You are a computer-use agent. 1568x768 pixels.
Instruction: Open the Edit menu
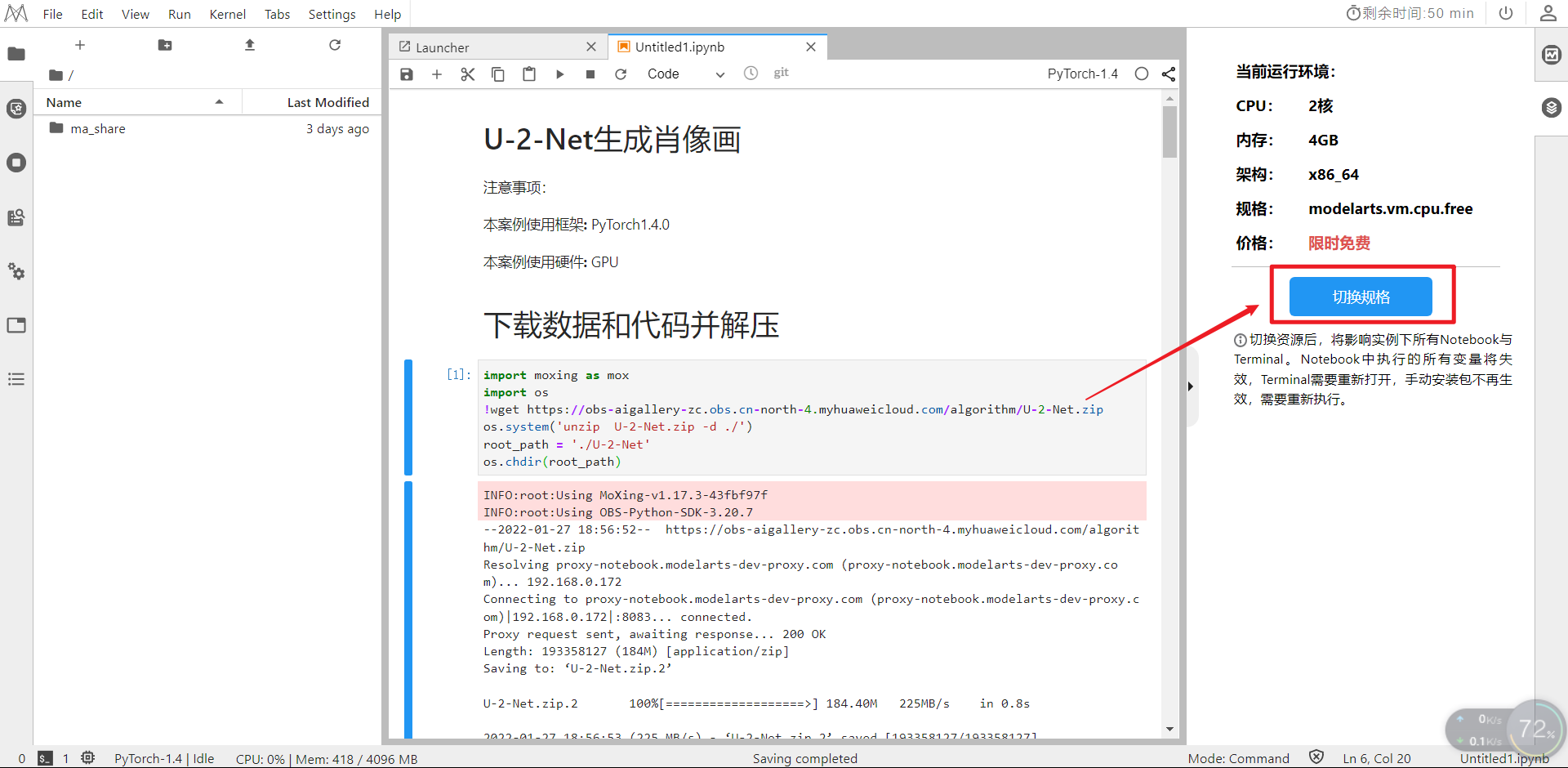[92, 14]
